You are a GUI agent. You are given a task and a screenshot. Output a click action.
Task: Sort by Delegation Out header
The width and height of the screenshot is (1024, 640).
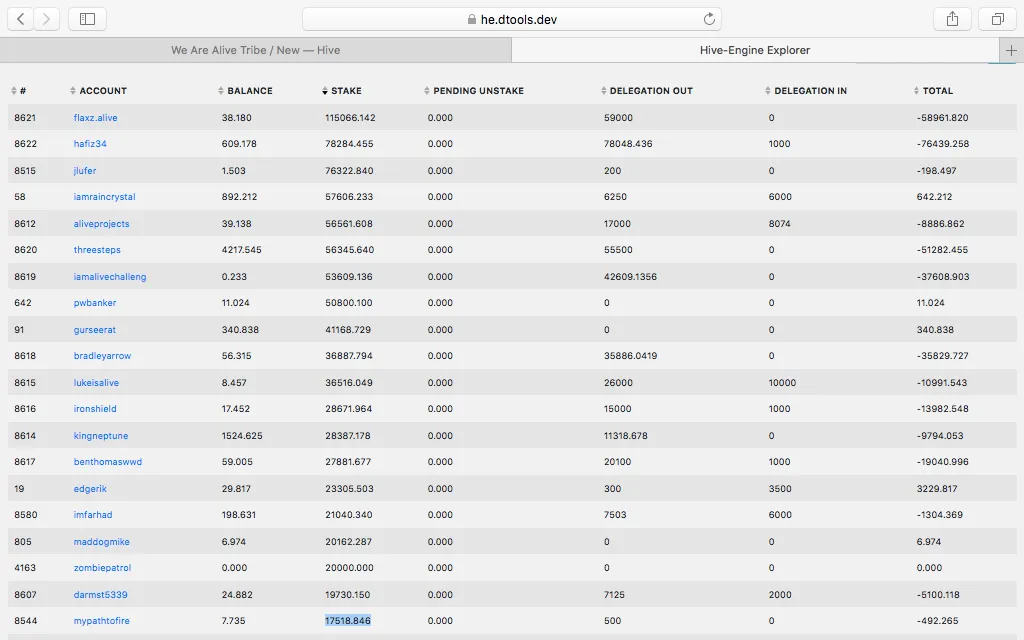[650, 91]
